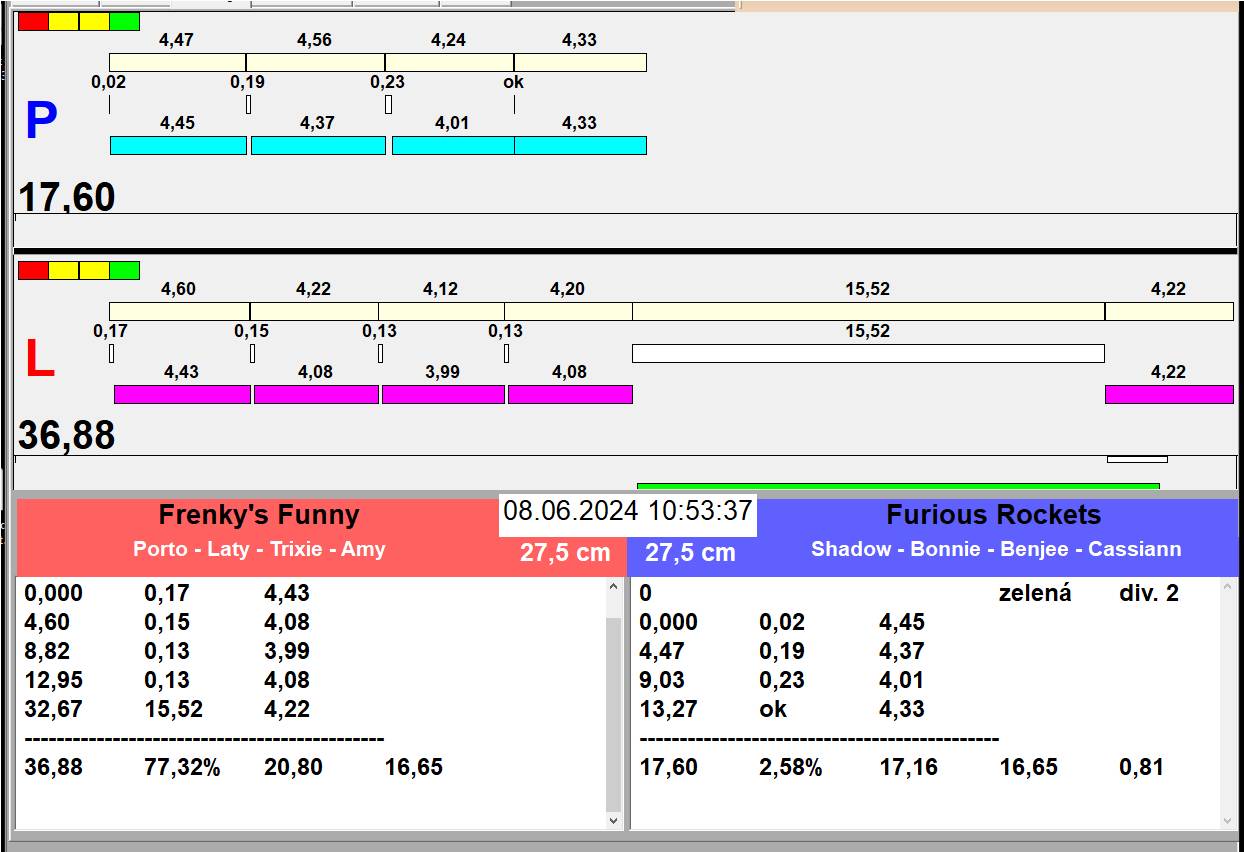Select the Furious Rockets team header
1244x852 pixels.
tap(993, 516)
